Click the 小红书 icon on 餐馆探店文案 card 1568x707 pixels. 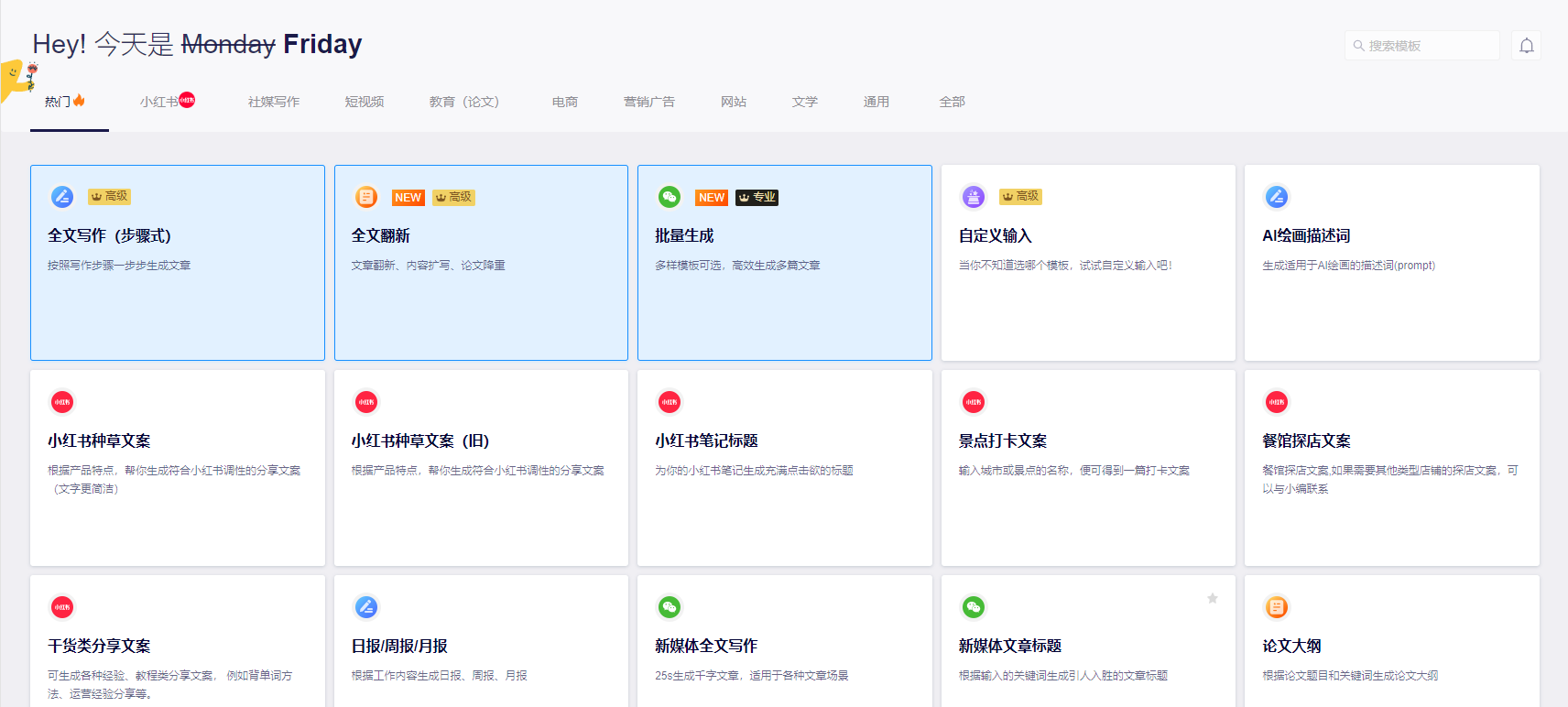click(x=1277, y=401)
